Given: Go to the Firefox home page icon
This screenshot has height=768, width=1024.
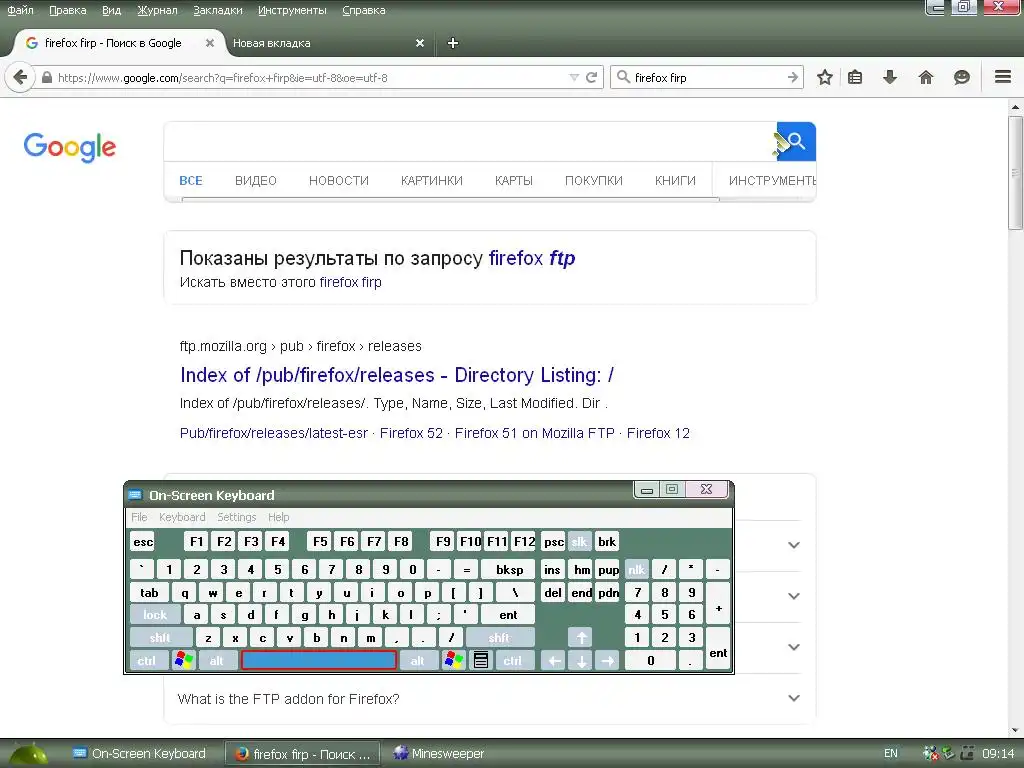Looking at the screenshot, I should click(925, 78).
